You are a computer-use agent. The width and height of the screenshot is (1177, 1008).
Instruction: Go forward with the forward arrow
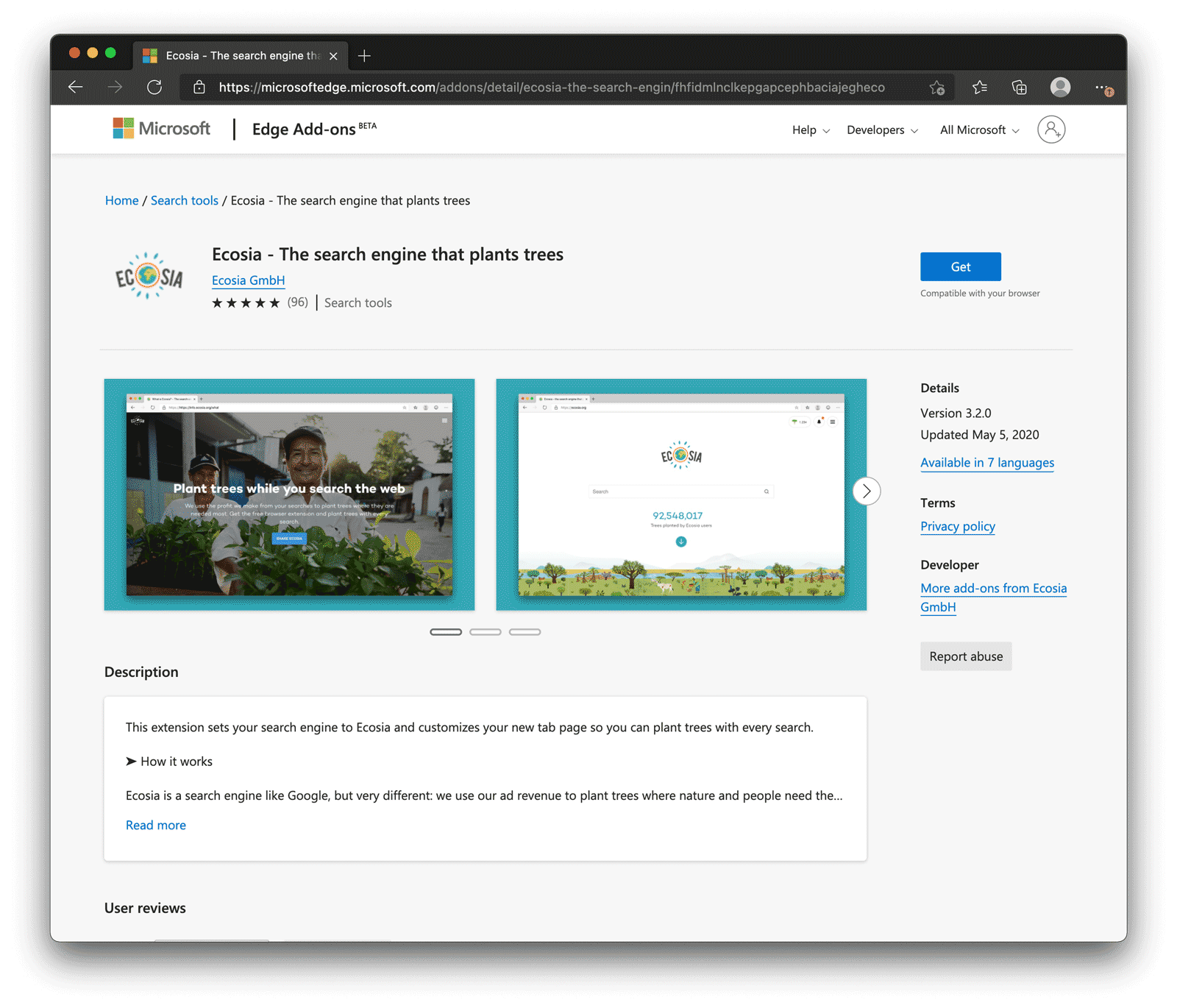pos(115,88)
